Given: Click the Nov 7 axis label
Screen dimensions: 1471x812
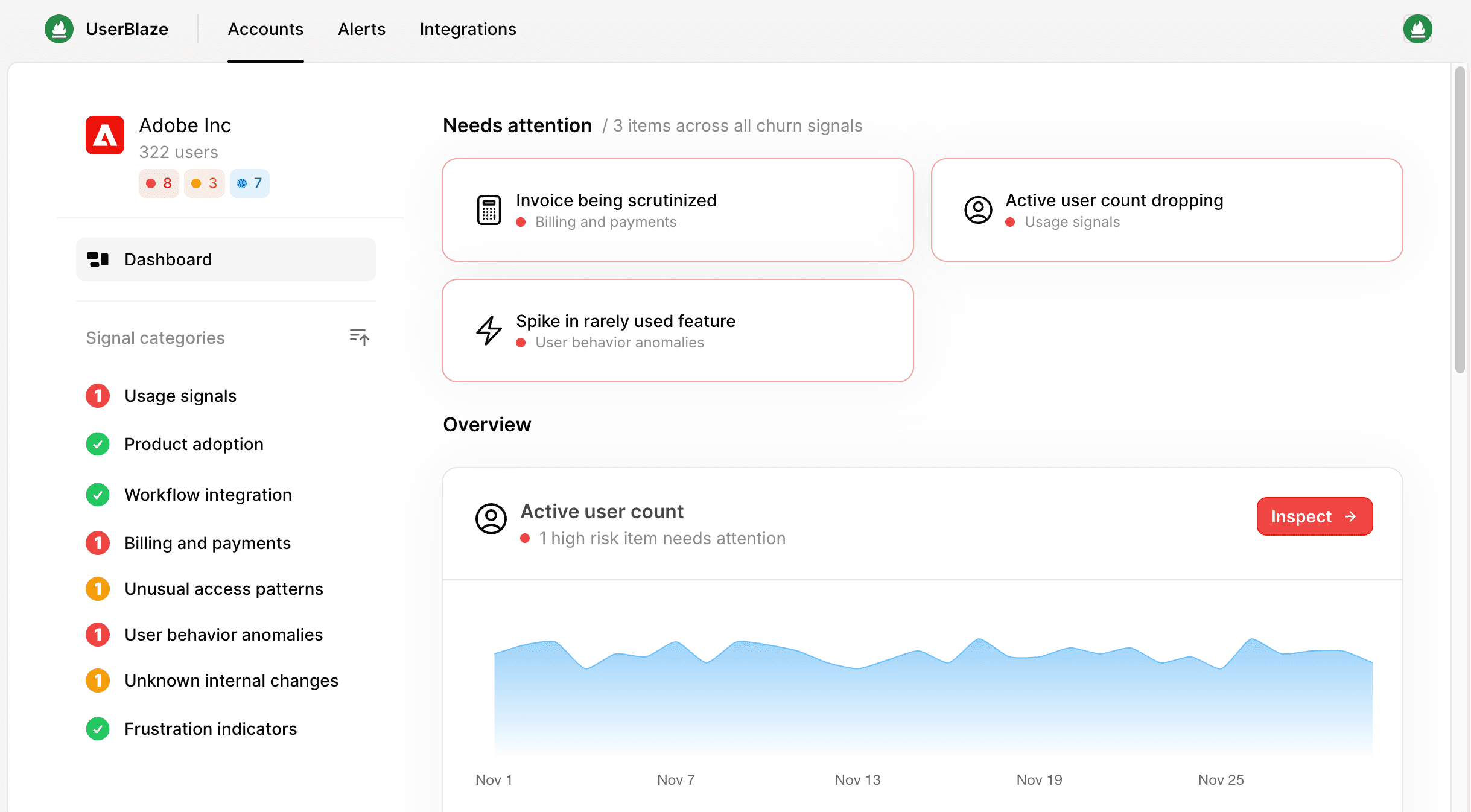Looking at the screenshot, I should 676,780.
